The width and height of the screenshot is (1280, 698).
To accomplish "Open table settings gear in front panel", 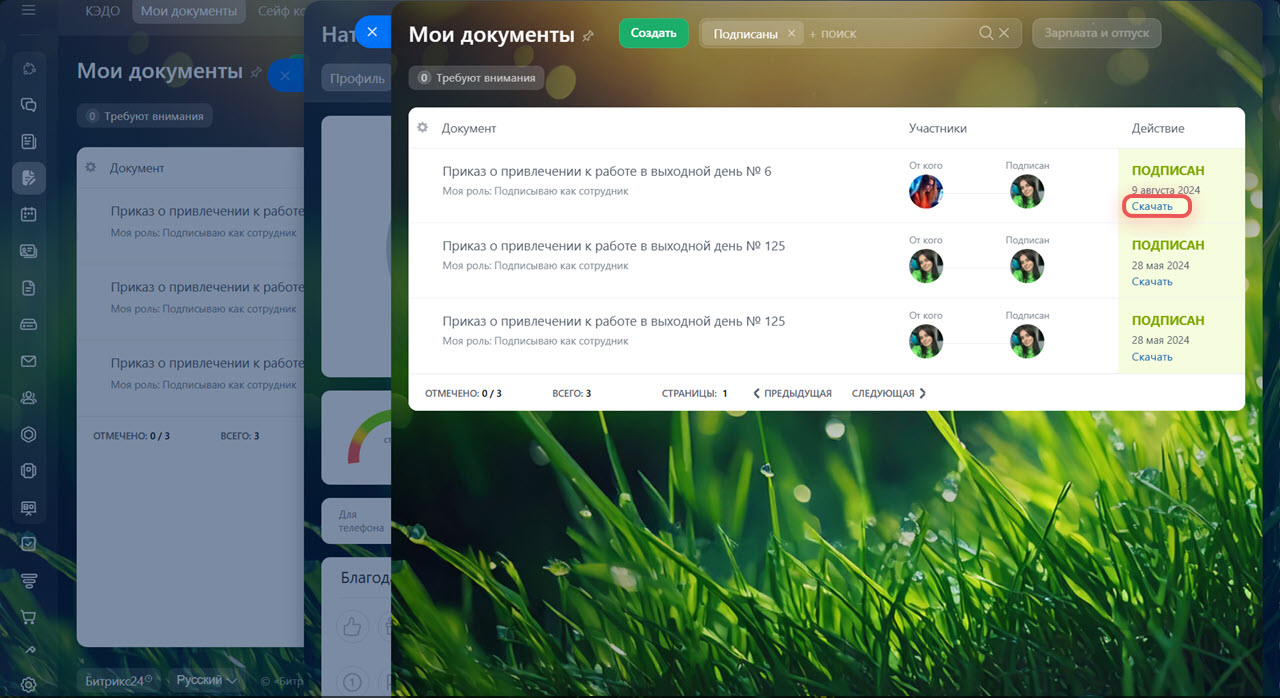I will point(423,128).
